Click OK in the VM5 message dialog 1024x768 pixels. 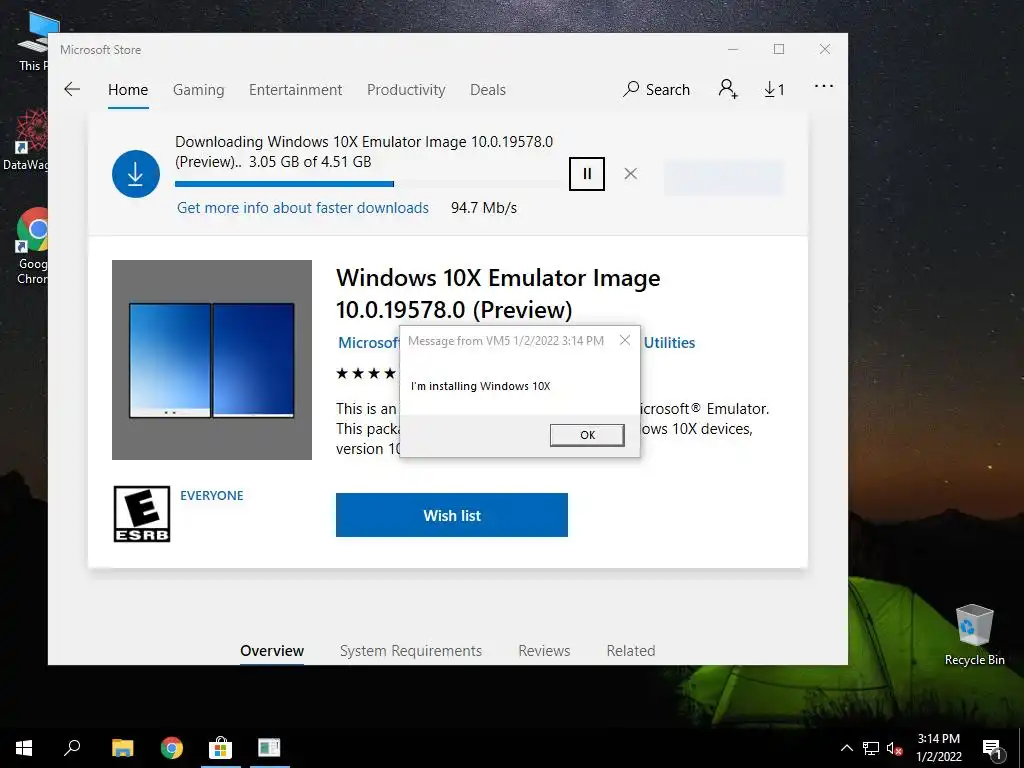pos(587,435)
